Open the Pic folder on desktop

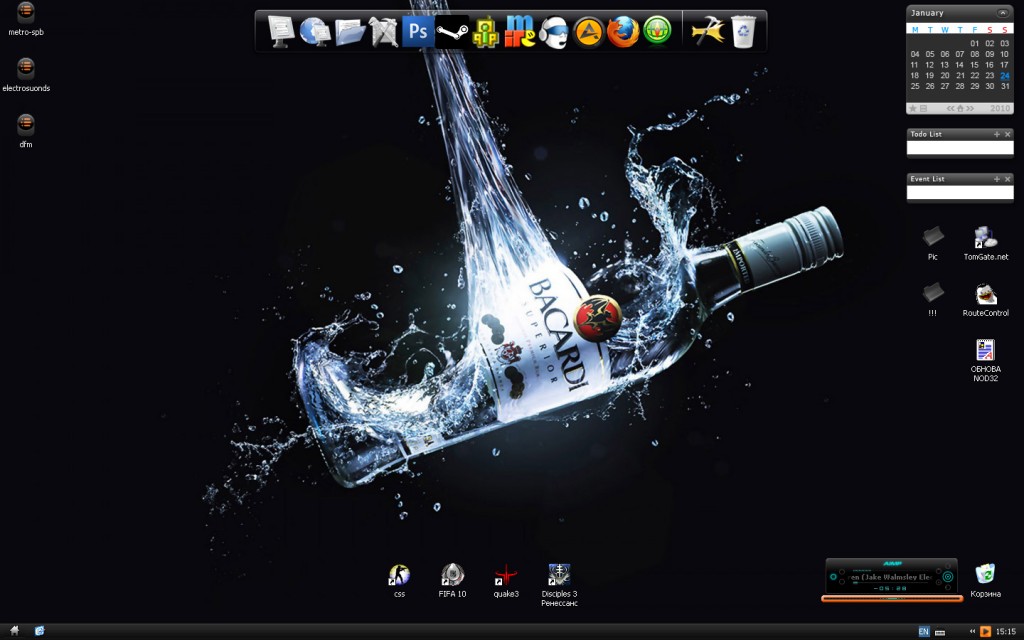click(x=933, y=243)
